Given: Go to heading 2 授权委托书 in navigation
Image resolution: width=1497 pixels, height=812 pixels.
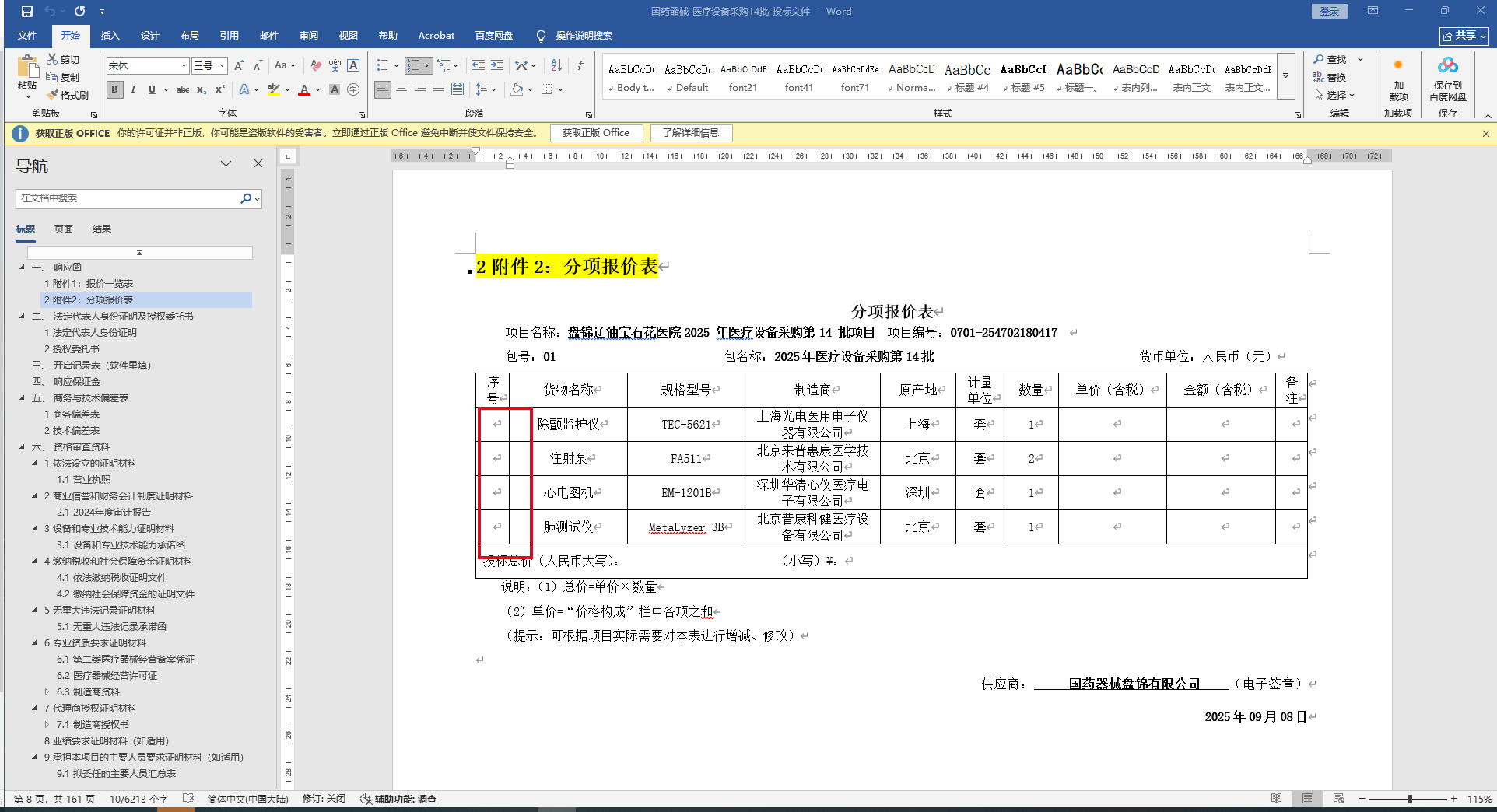Looking at the screenshot, I should 72,349.
